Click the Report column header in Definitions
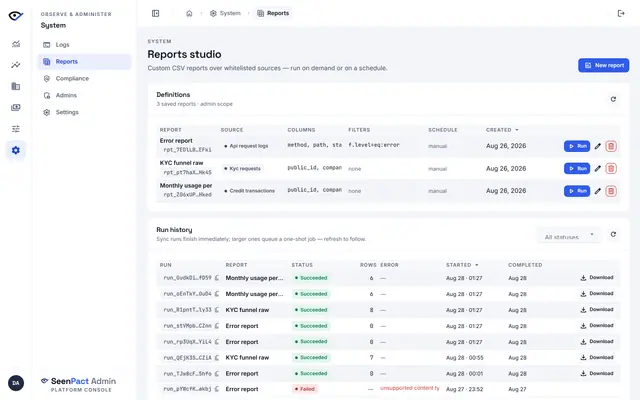Image resolution: width=640 pixels, height=400 pixels. [171, 130]
